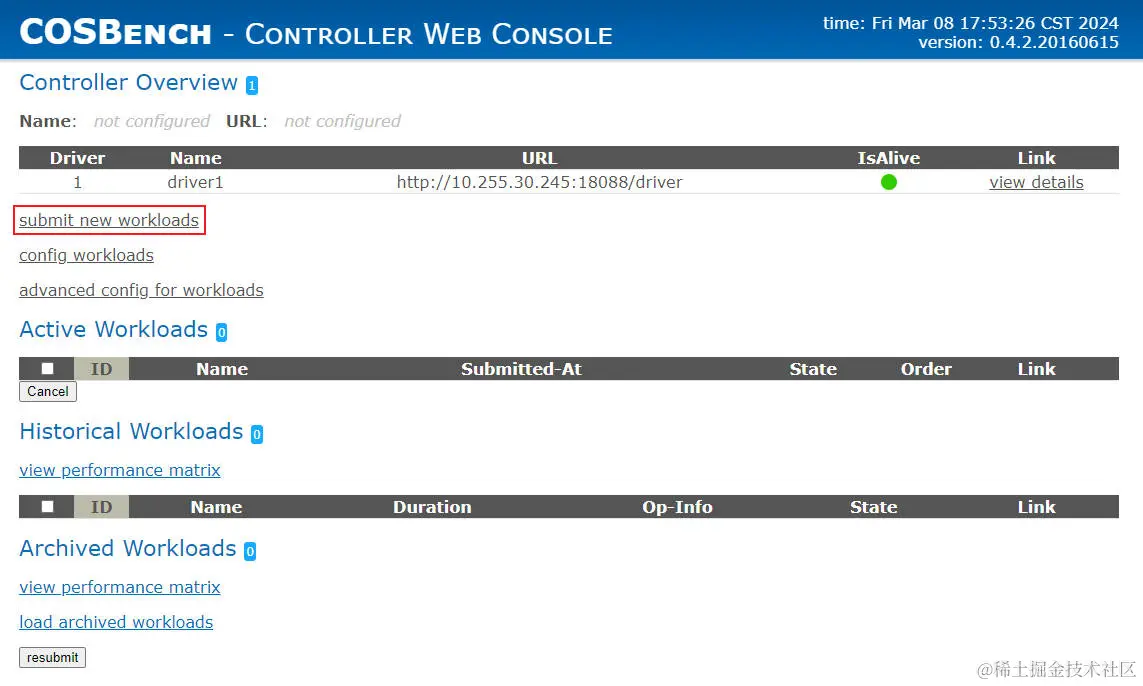
Task: Open the config workloads link
Action: coord(86,255)
